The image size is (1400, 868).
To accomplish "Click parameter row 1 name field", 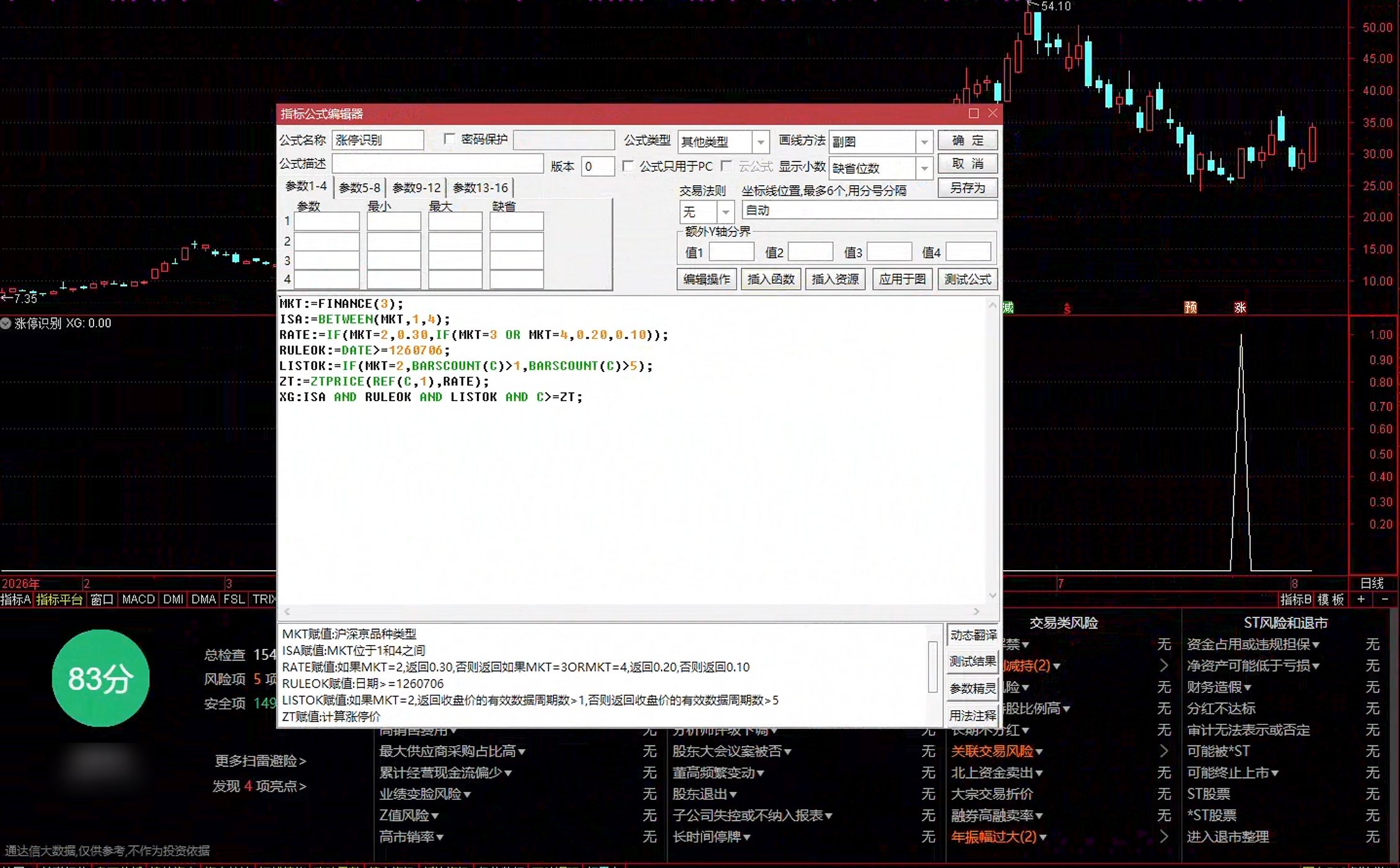I will (x=326, y=221).
